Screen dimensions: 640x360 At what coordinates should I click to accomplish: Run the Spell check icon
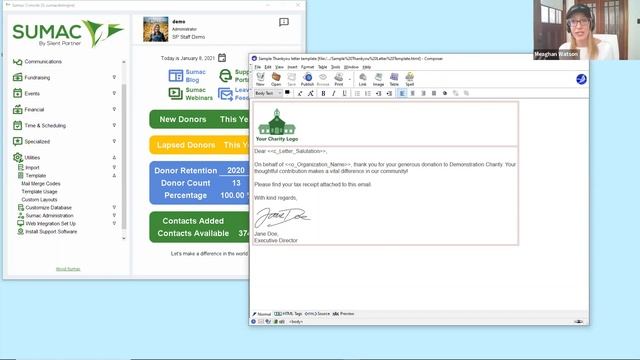[x=409, y=79]
